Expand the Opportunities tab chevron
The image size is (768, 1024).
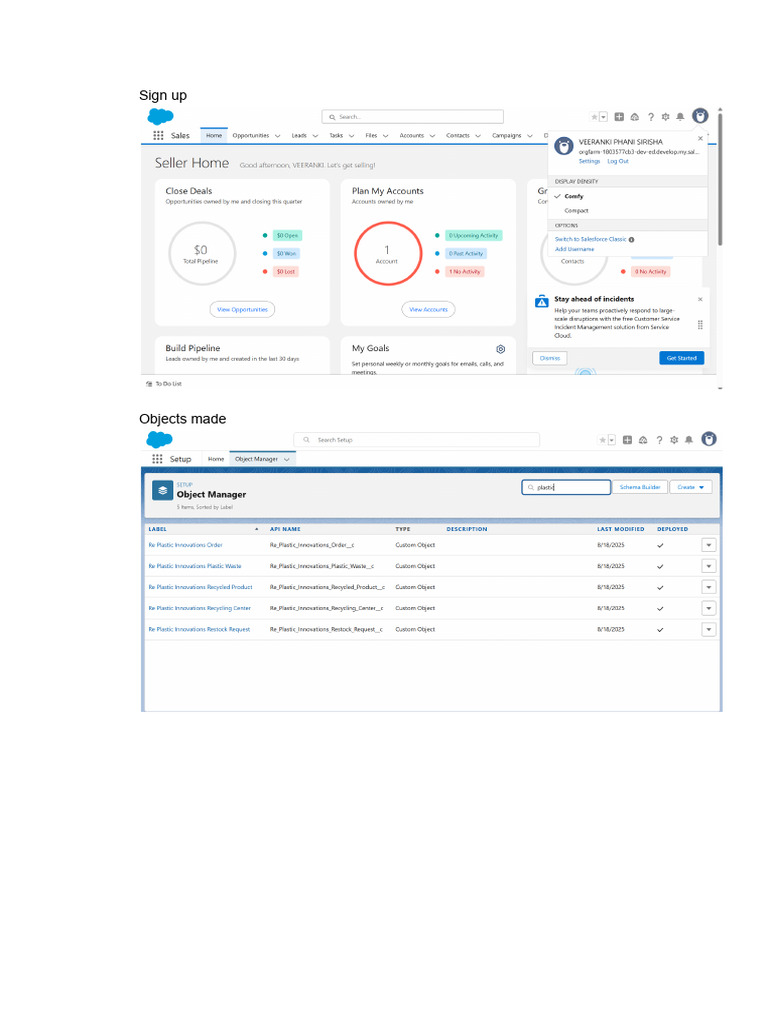[278, 136]
